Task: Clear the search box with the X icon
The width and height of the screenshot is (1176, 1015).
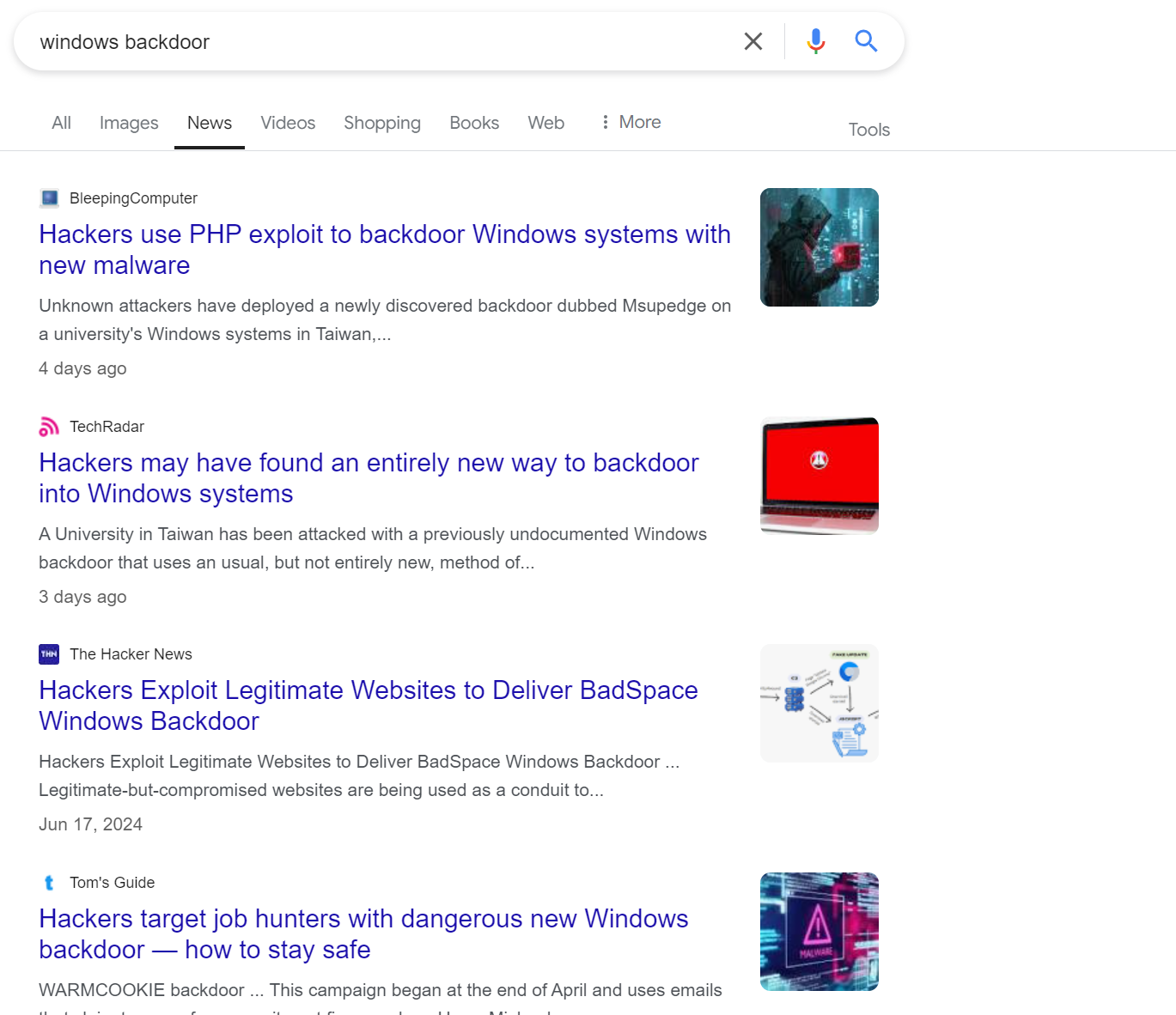Action: click(x=753, y=41)
